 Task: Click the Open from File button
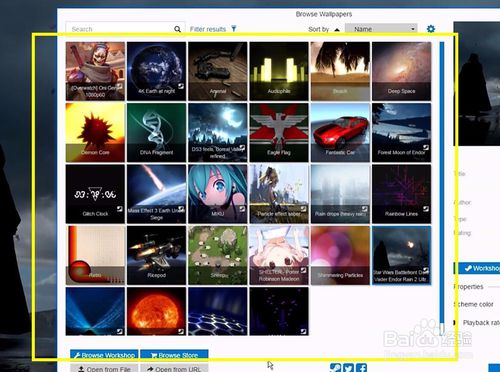tap(104, 369)
